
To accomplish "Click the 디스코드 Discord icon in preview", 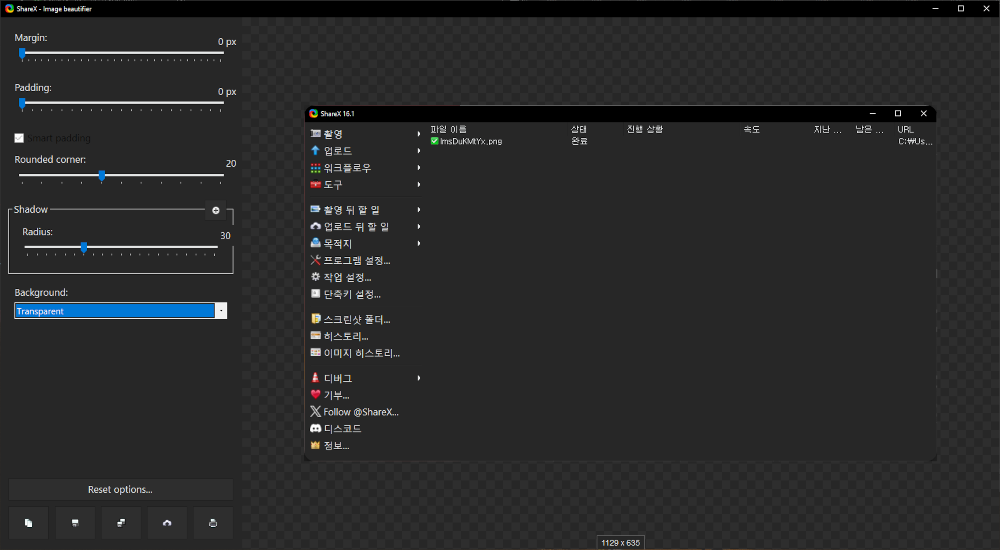I will coord(315,429).
